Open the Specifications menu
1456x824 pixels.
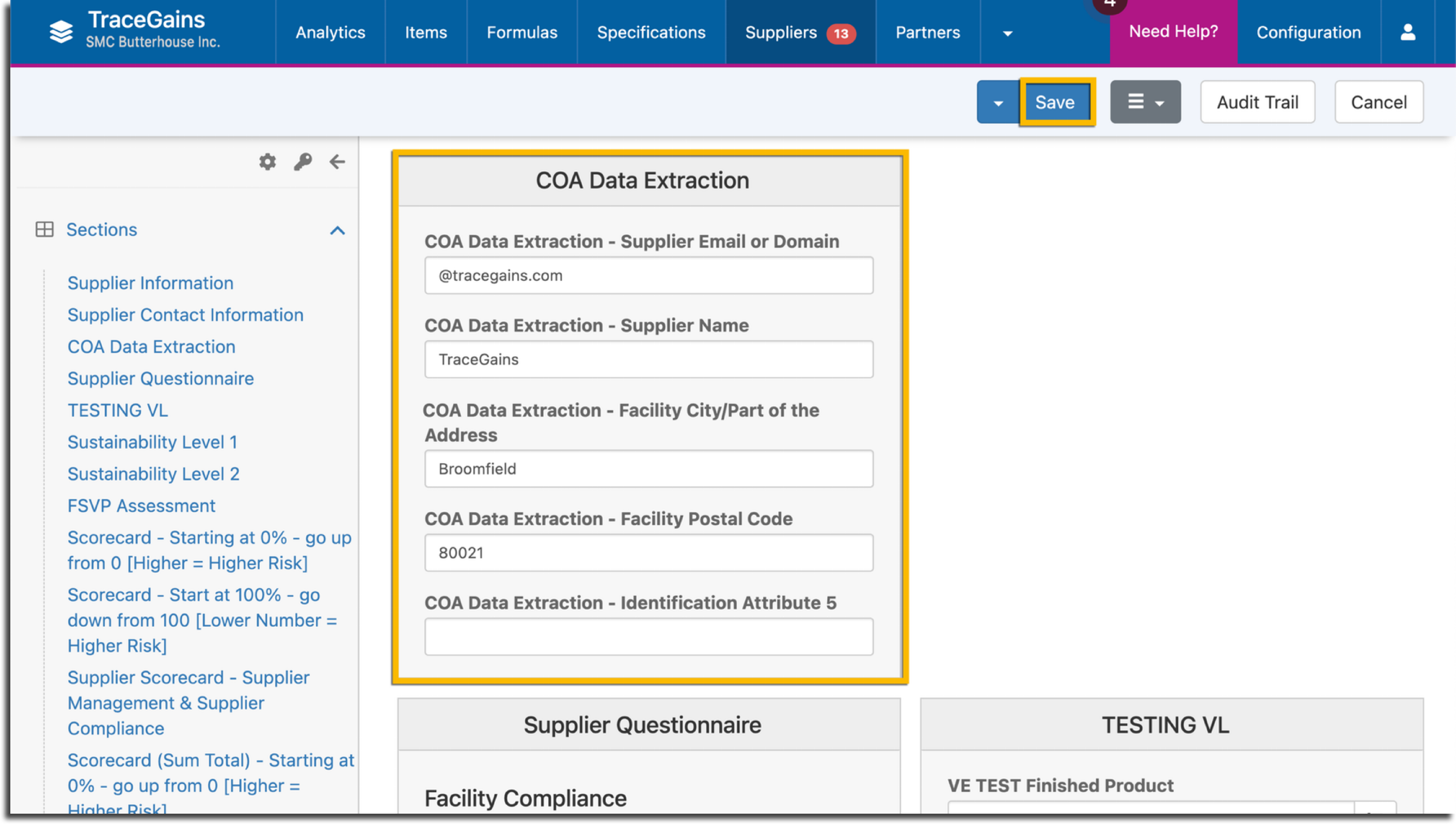click(x=651, y=32)
